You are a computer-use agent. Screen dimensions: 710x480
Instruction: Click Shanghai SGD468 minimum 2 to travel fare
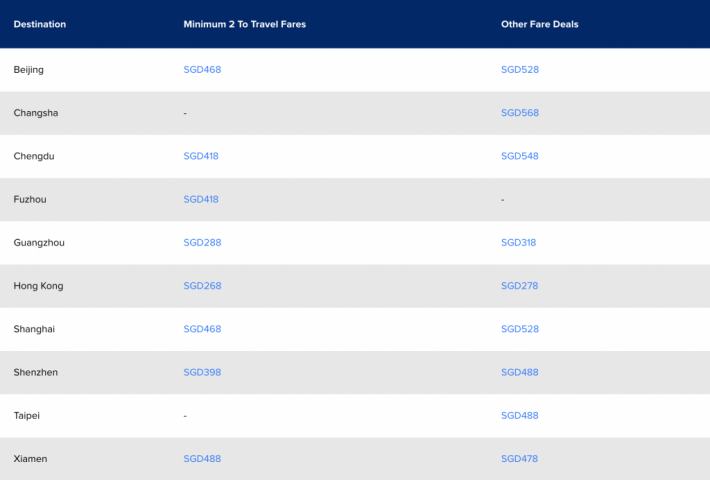tap(201, 329)
